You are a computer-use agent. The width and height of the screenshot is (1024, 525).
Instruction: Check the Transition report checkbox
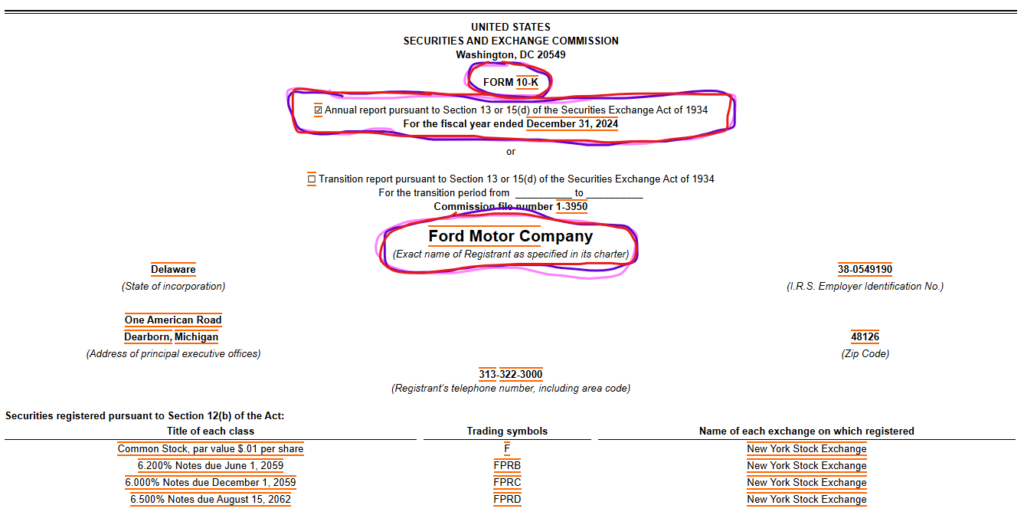[312, 179]
